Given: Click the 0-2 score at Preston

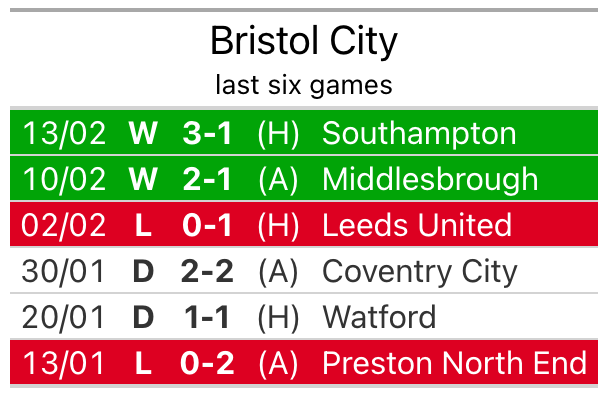Looking at the screenshot, I should [207, 363].
